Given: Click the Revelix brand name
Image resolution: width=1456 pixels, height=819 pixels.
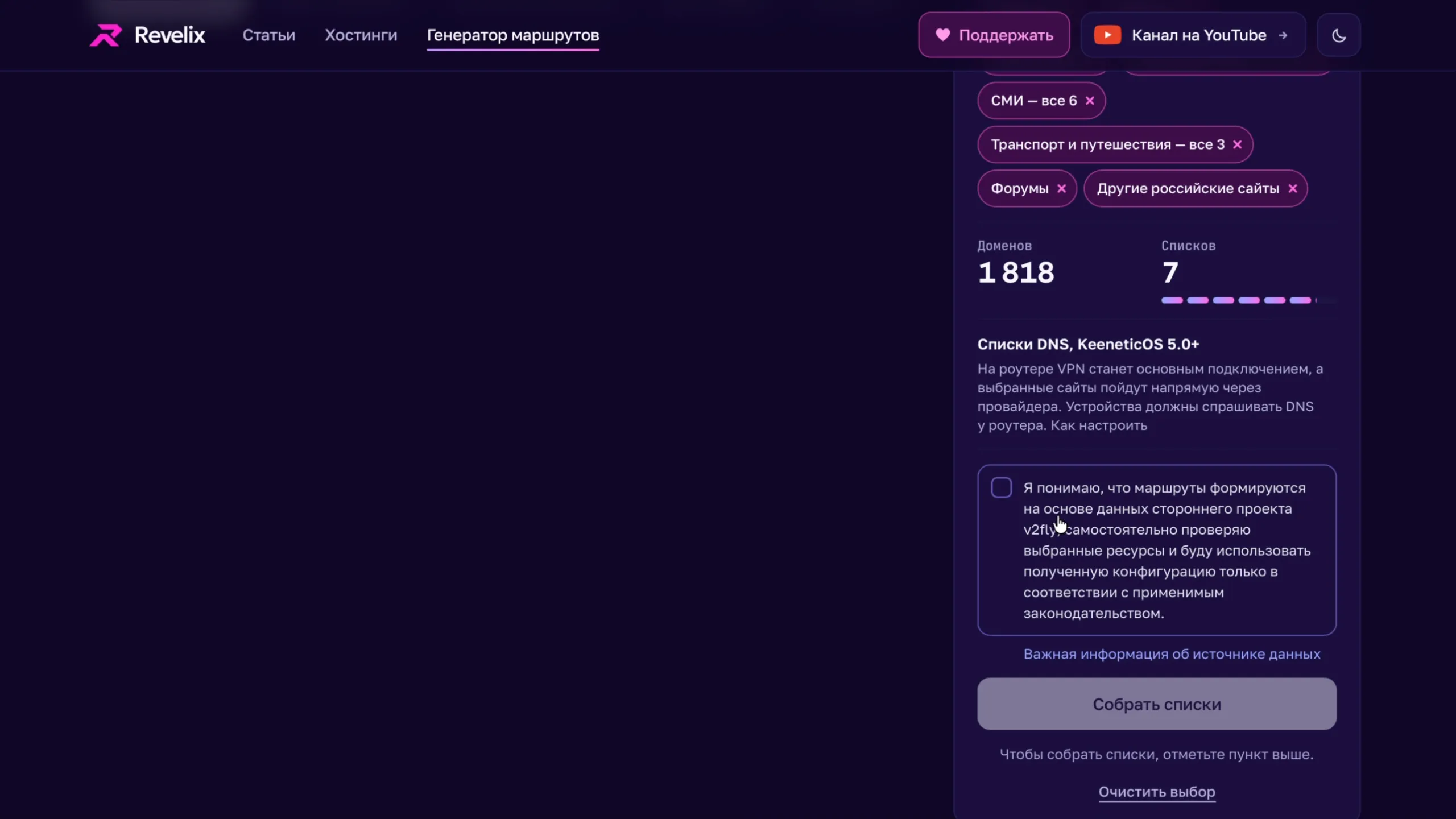Looking at the screenshot, I should pos(169,35).
